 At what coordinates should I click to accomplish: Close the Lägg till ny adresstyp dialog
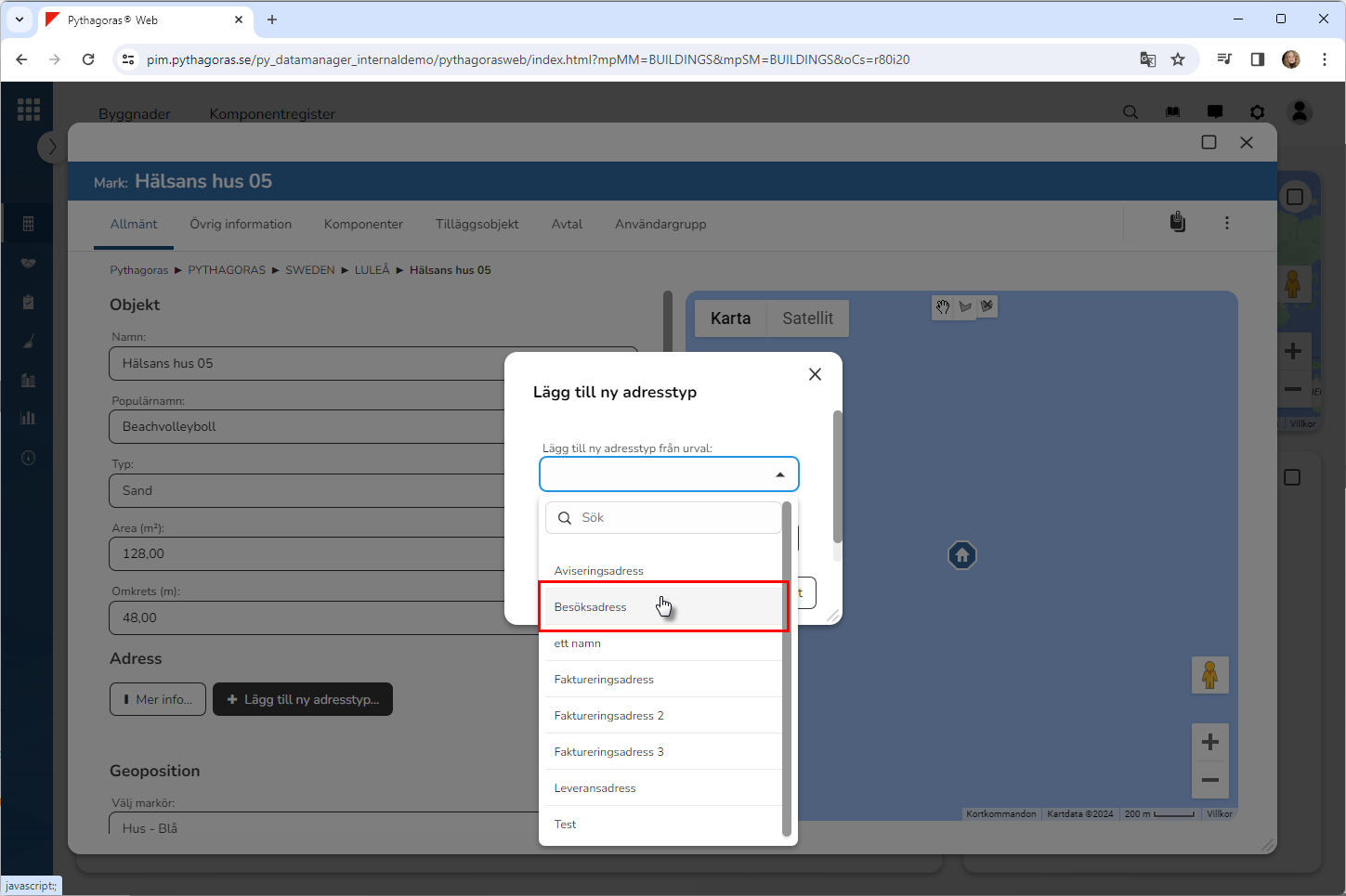click(815, 374)
